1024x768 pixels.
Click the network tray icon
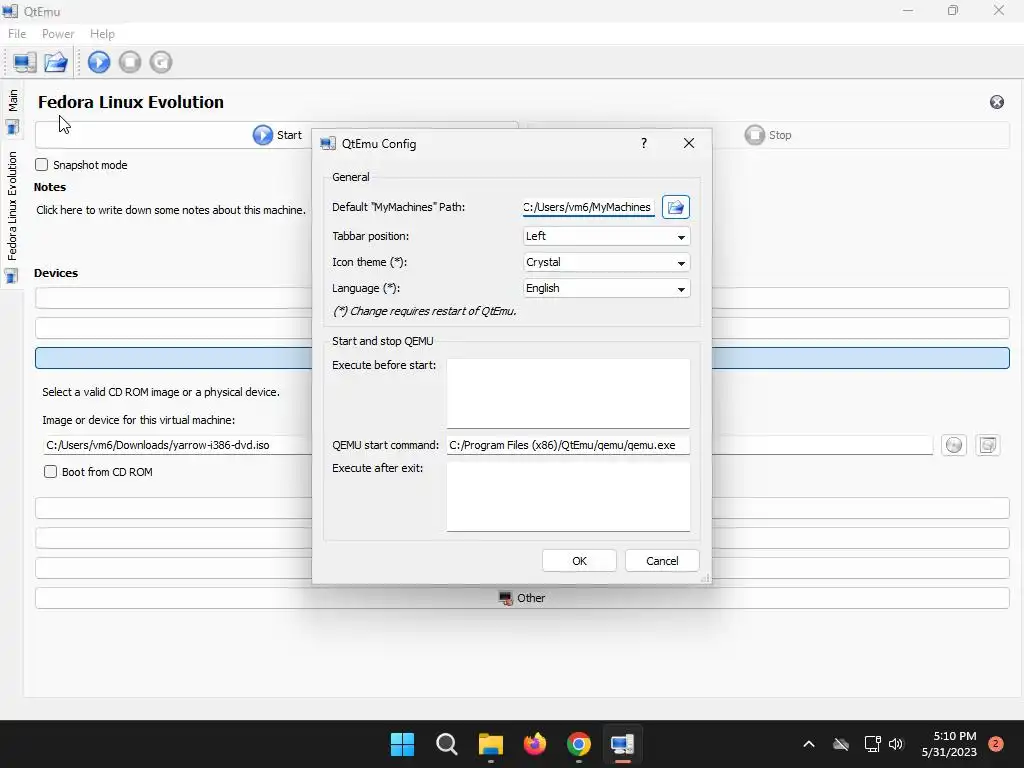[x=872, y=744]
